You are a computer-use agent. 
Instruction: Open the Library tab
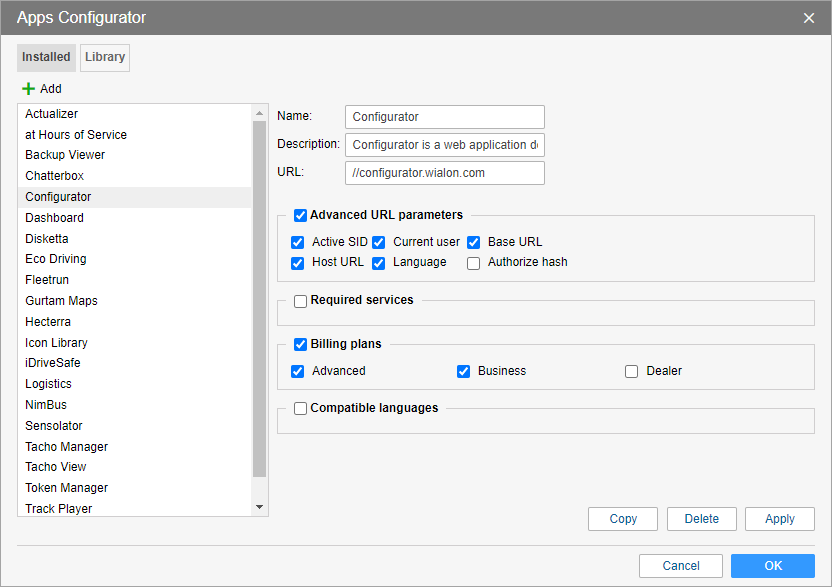105,57
